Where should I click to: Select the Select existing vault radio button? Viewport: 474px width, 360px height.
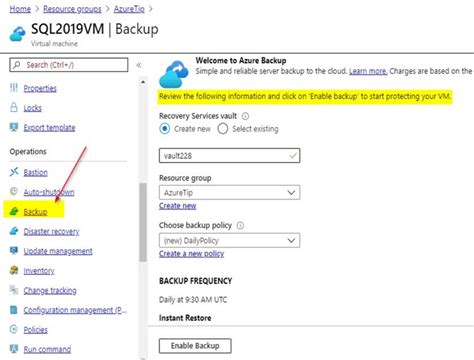pos(223,129)
